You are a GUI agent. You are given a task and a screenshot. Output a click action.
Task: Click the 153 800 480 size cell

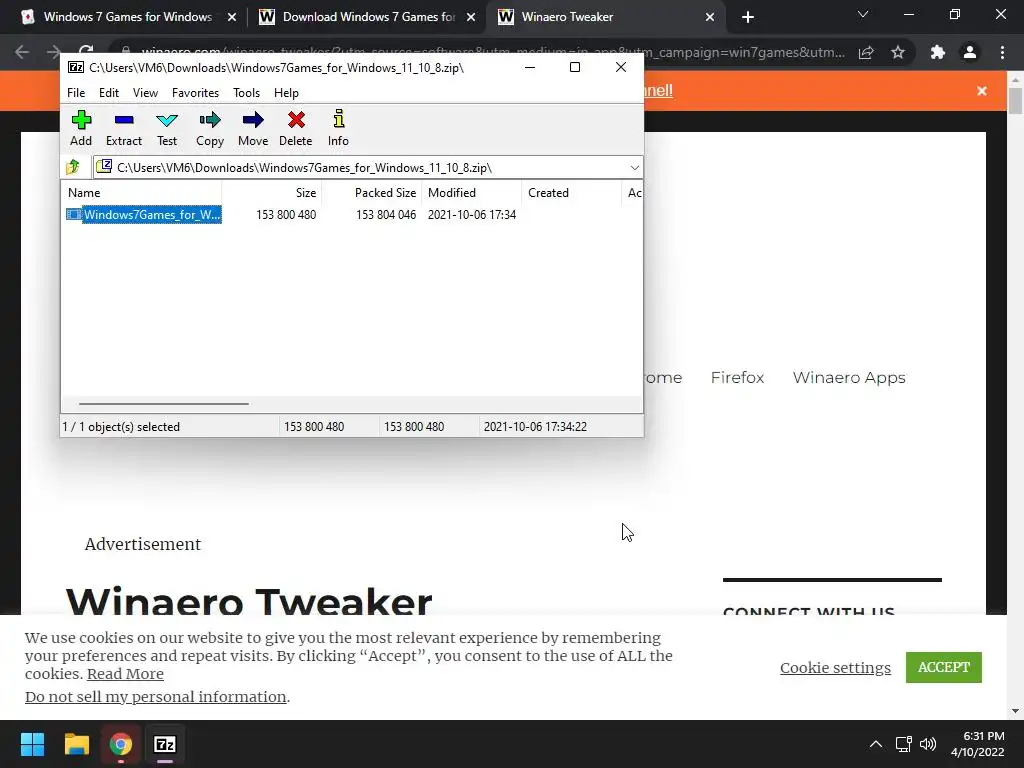click(x=286, y=214)
